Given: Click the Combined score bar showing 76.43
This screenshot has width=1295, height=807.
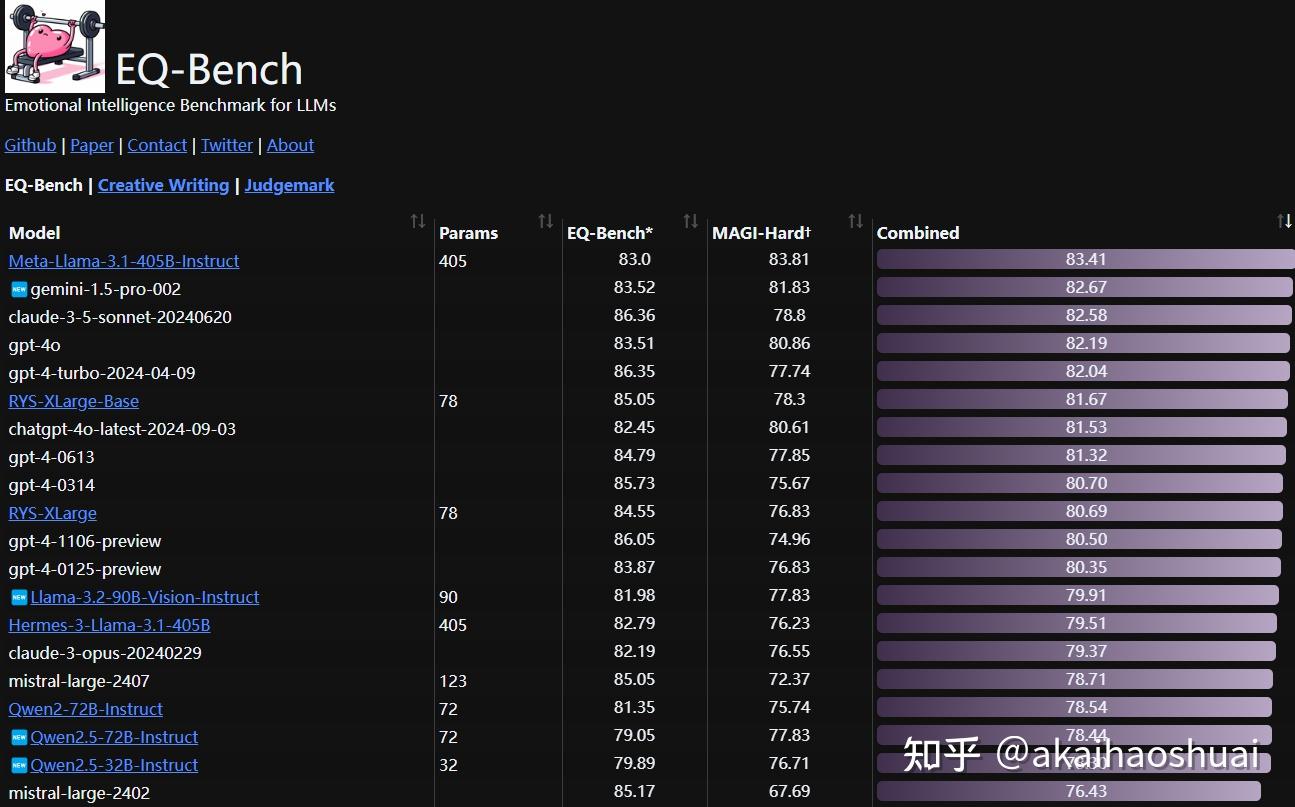Looking at the screenshot, I should [x=1069, y=791].
